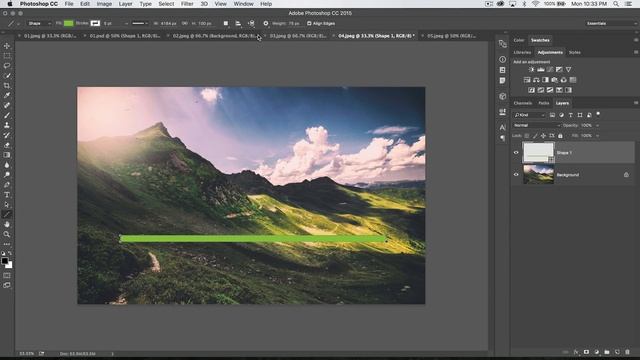The image size is (640, 360).
Task: Select the Healing Brush tool
Action: pos(7,105)
